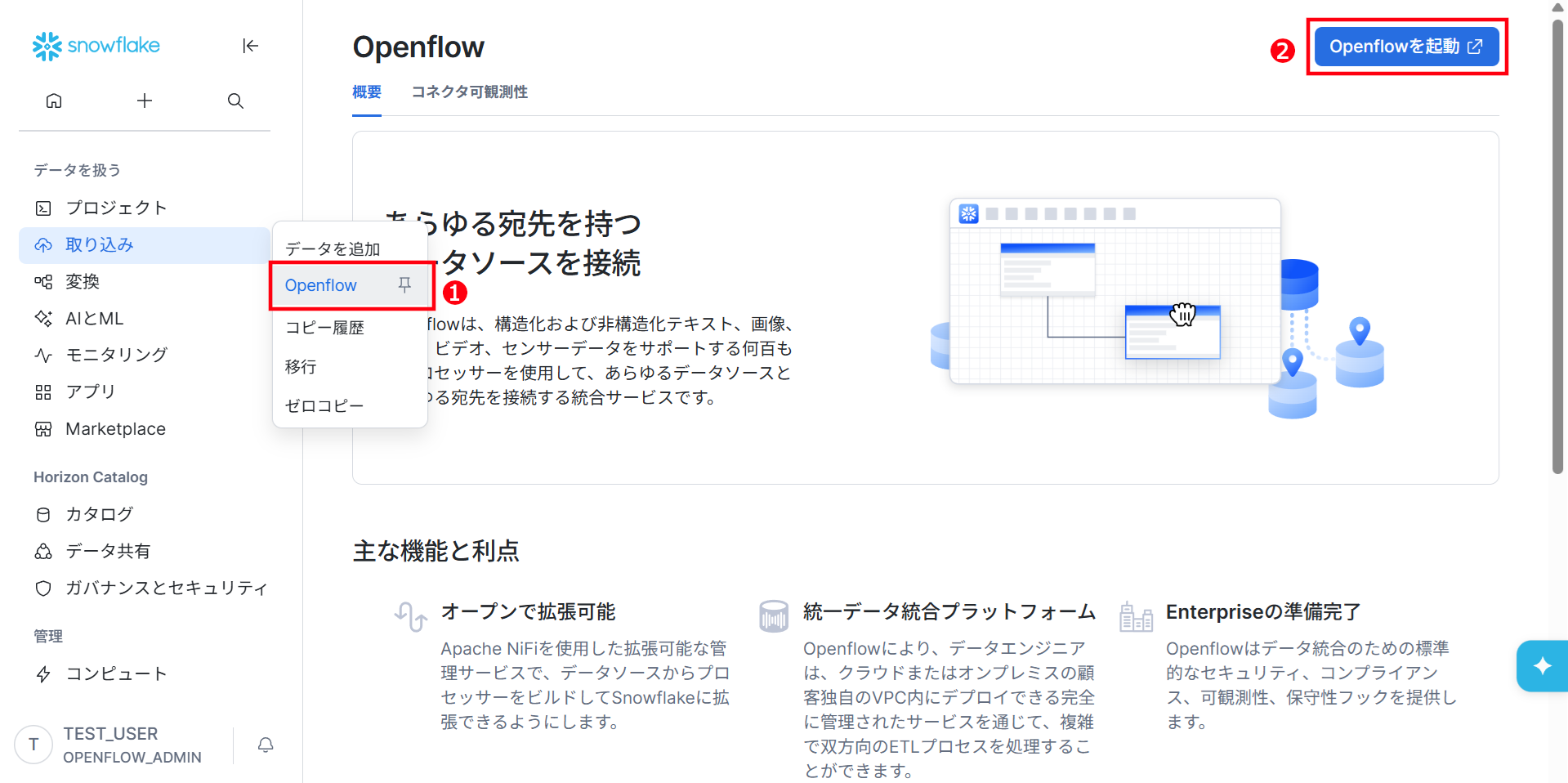1568x783 pixels.
Task: Click the プロジェクト terminal icon
Action: (43, 208)
